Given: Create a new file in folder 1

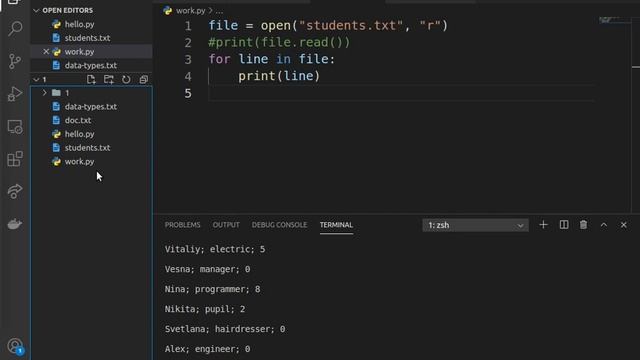Looking at the screenshot, I should click(91, 79).
